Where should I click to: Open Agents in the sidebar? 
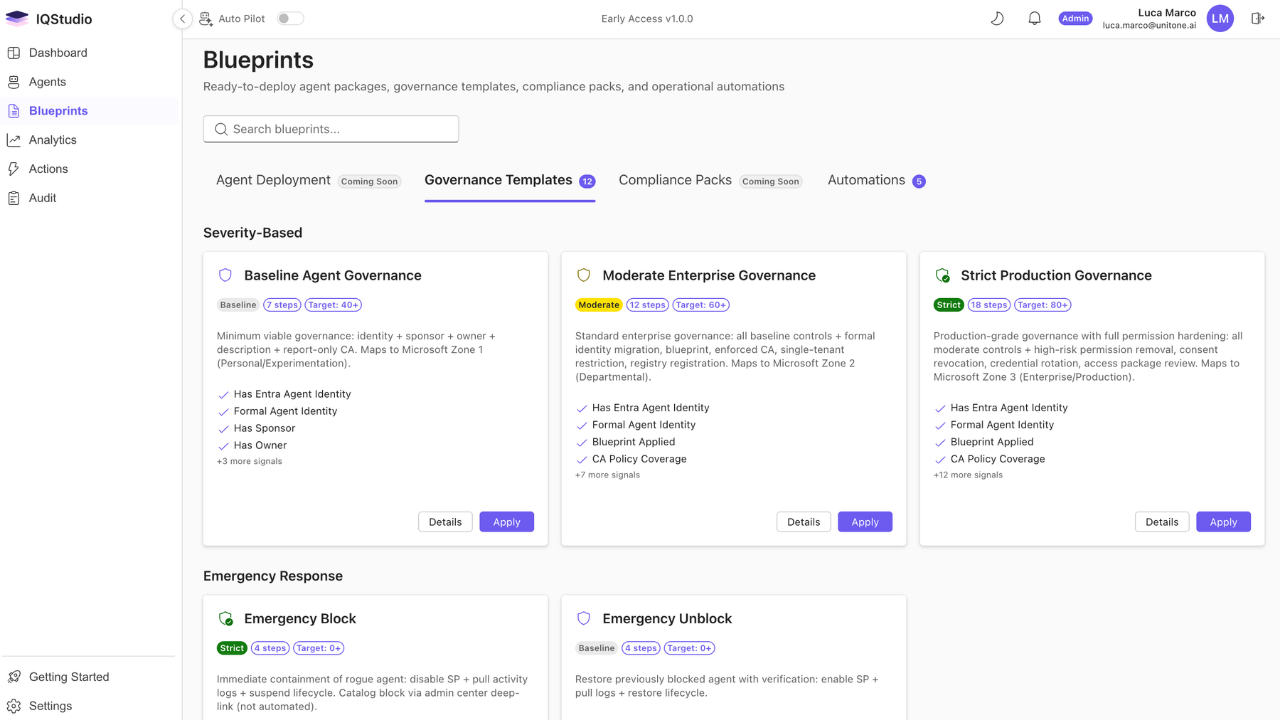(90, 82)
